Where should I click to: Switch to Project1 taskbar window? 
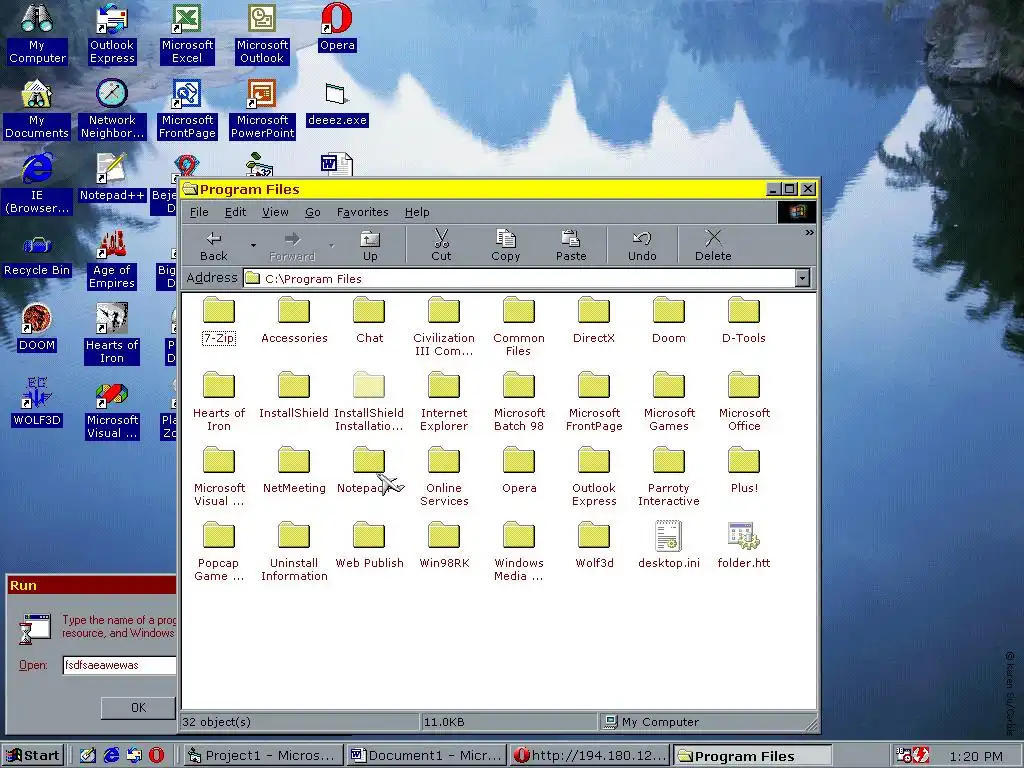point(262,756)
